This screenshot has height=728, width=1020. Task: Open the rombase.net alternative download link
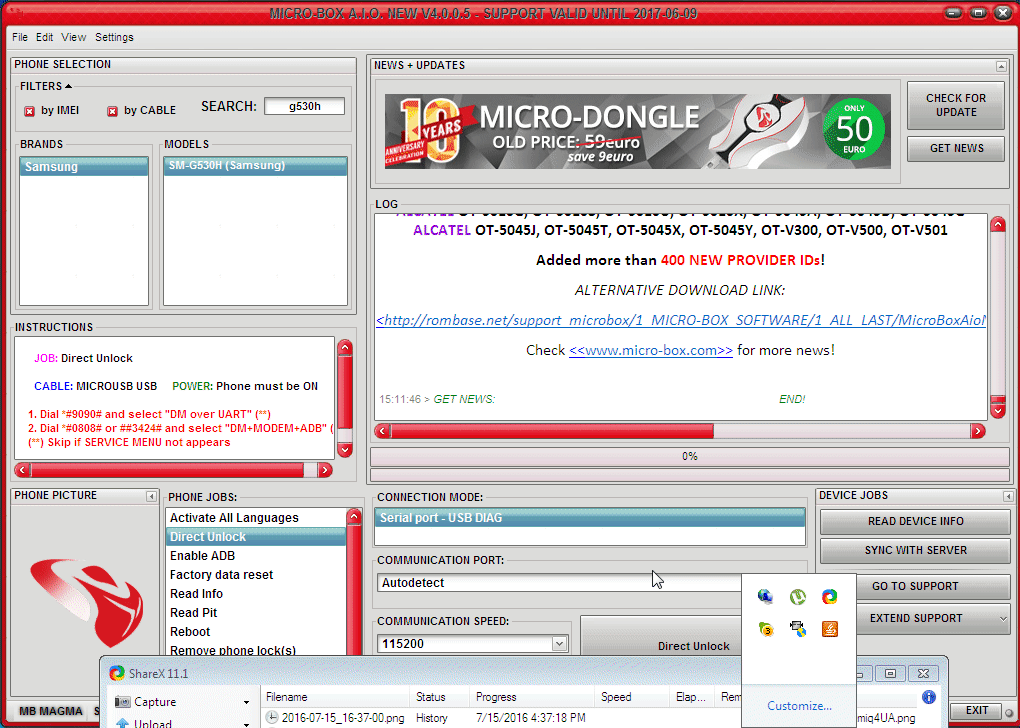pyautogui.click(x=681, y=320)
